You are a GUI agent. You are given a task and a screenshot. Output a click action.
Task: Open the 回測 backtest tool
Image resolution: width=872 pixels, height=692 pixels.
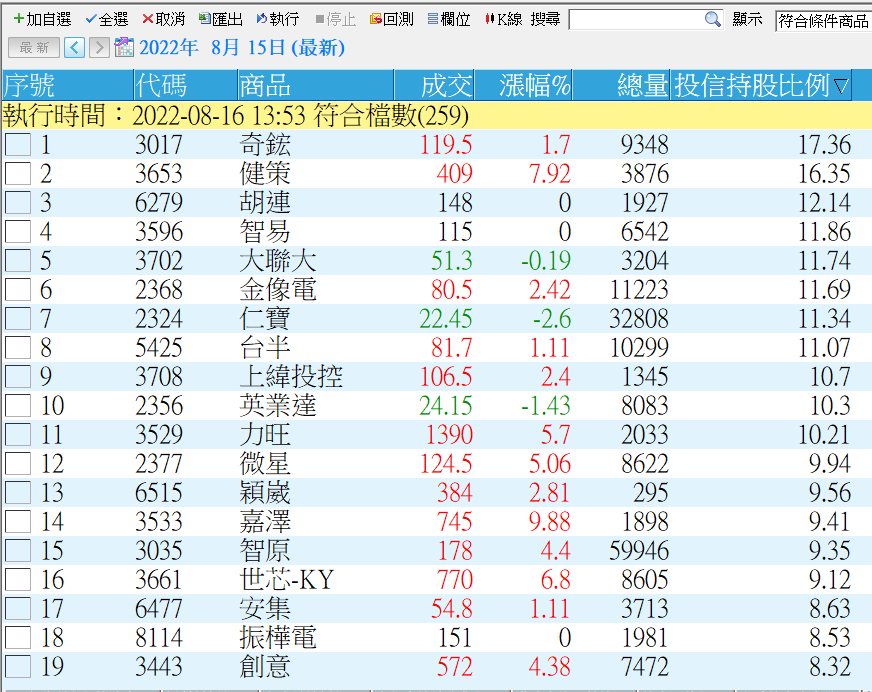pos(391,19)
